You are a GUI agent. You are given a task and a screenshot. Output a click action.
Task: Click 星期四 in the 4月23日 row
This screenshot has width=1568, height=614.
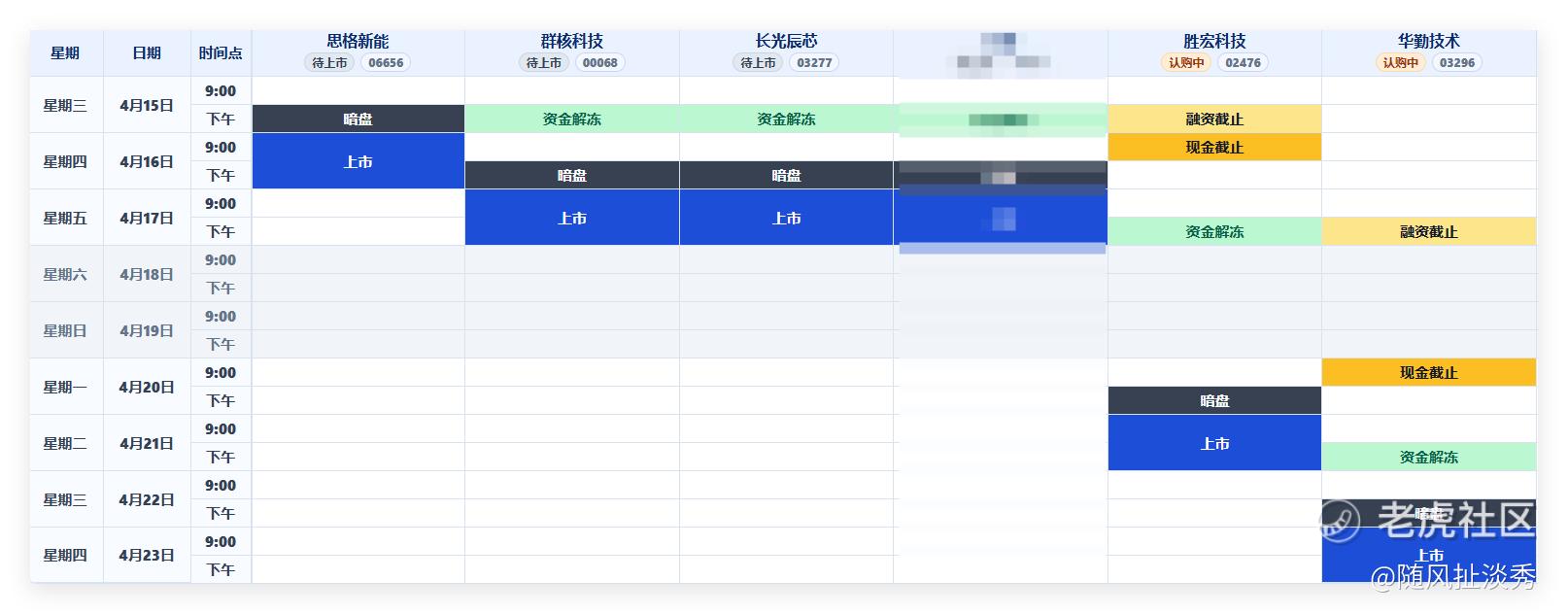[x=66, y=556]
